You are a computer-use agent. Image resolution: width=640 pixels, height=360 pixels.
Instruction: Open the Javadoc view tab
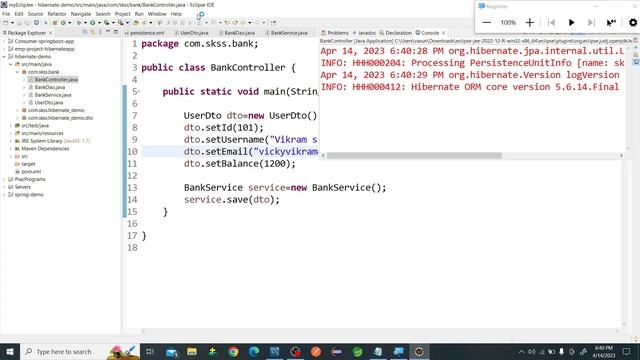coord(364,33)
